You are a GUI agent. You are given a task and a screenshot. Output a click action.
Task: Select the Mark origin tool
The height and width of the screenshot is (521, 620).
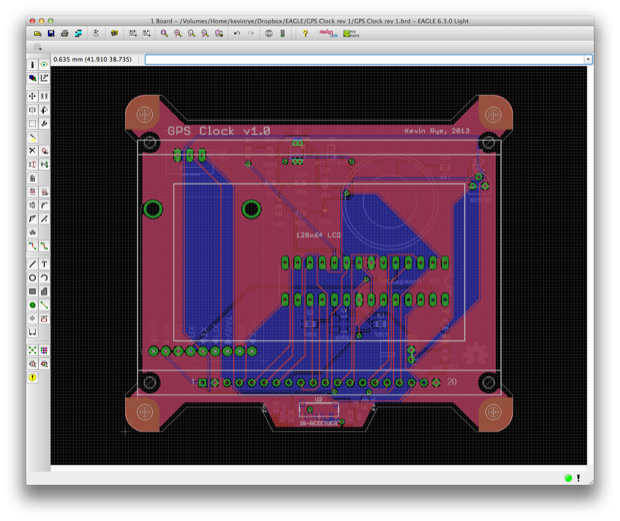tap(44, 78)
